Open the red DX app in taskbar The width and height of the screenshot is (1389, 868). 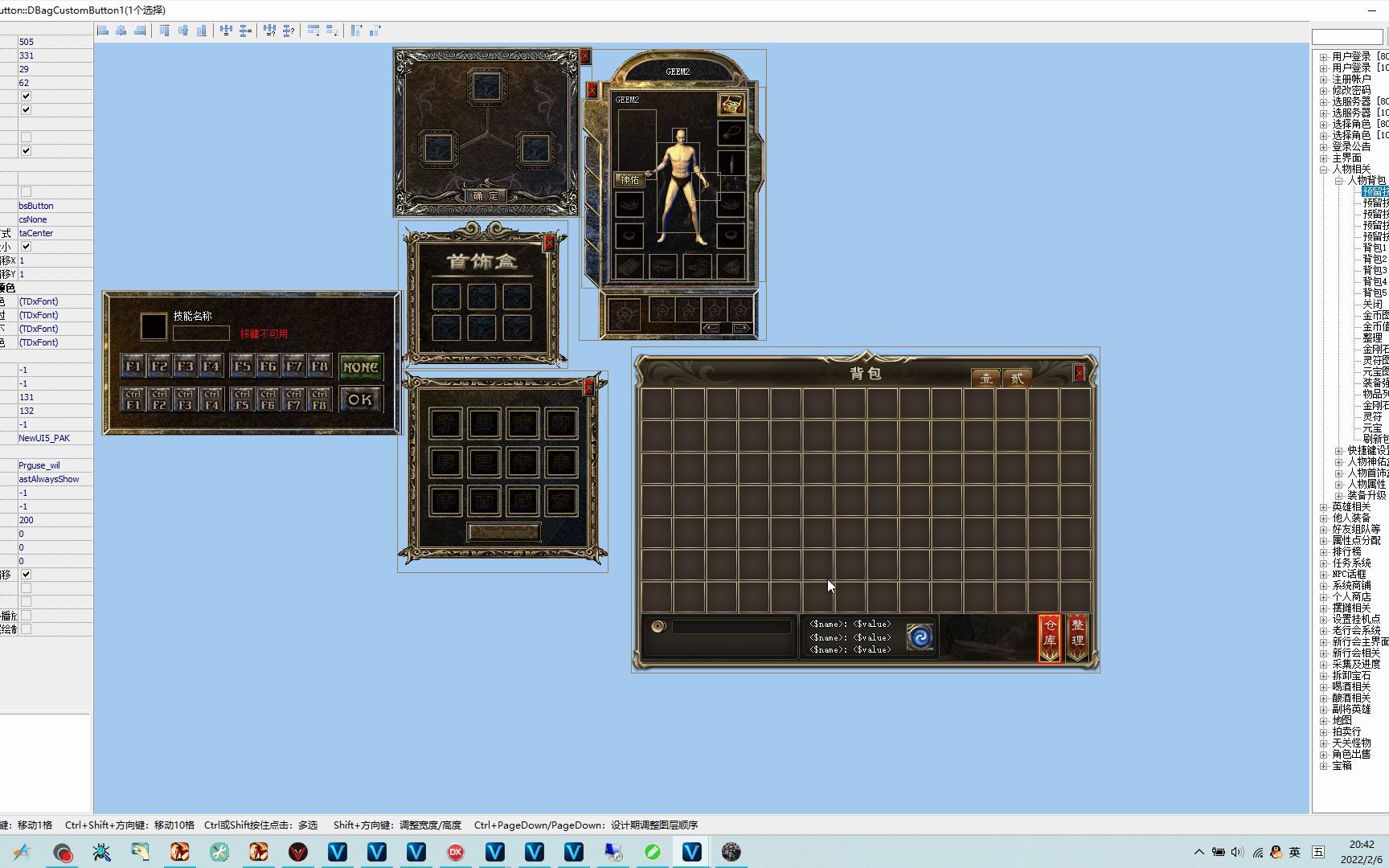[456, 852]
